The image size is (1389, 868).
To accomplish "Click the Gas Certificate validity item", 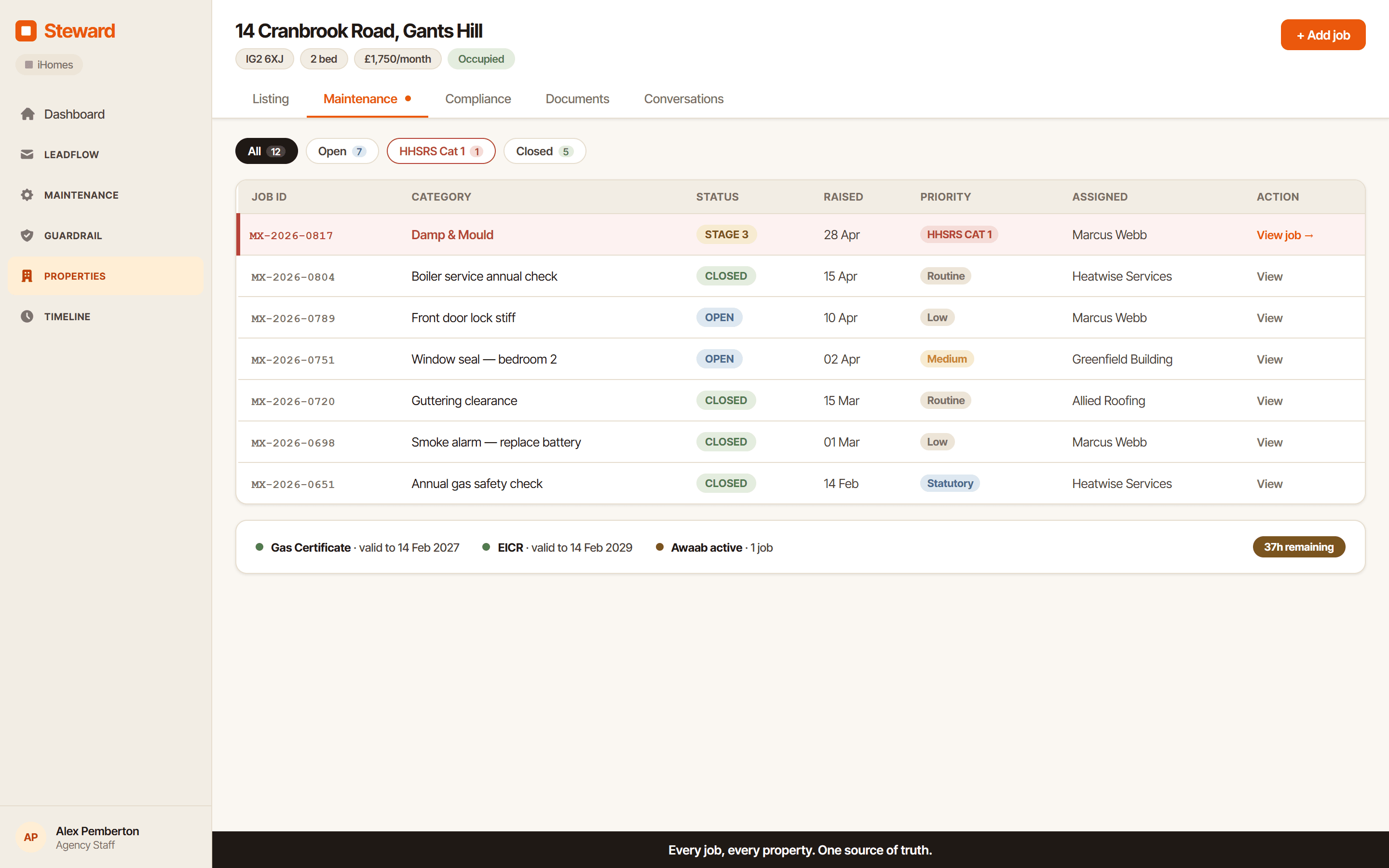I will click(357, 548).
